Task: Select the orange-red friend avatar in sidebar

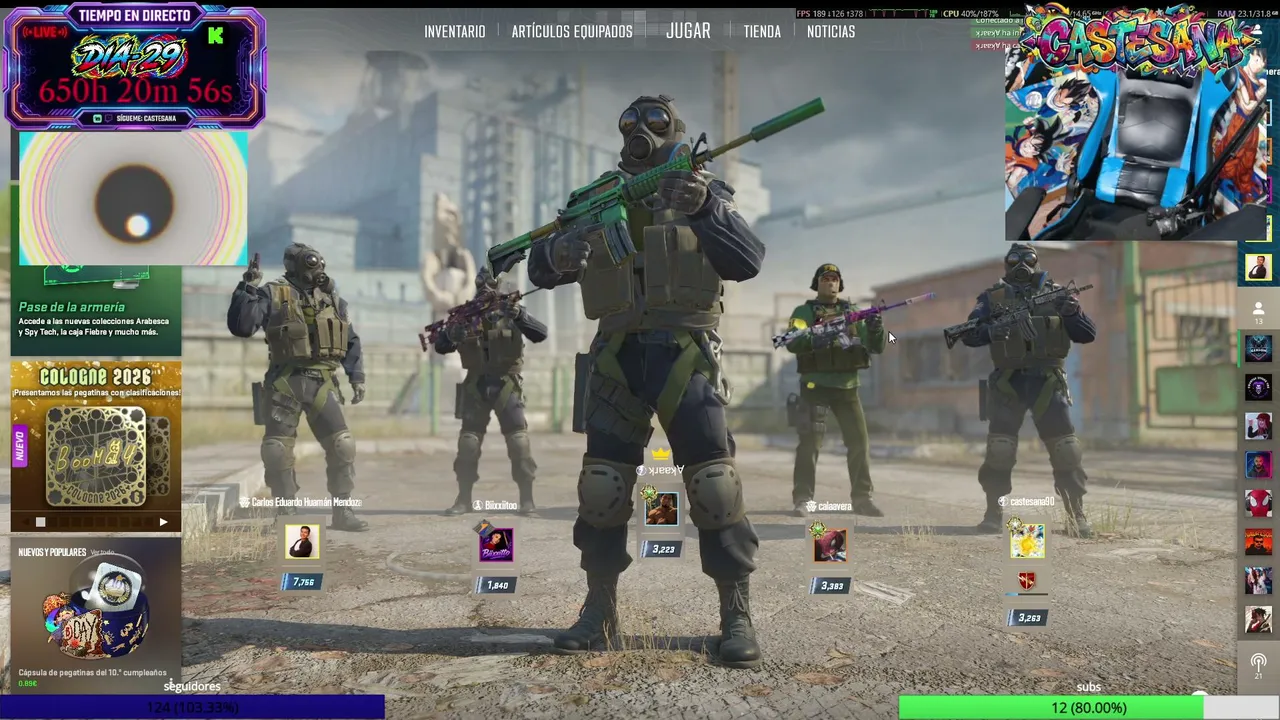Action: pos(1258,542)
